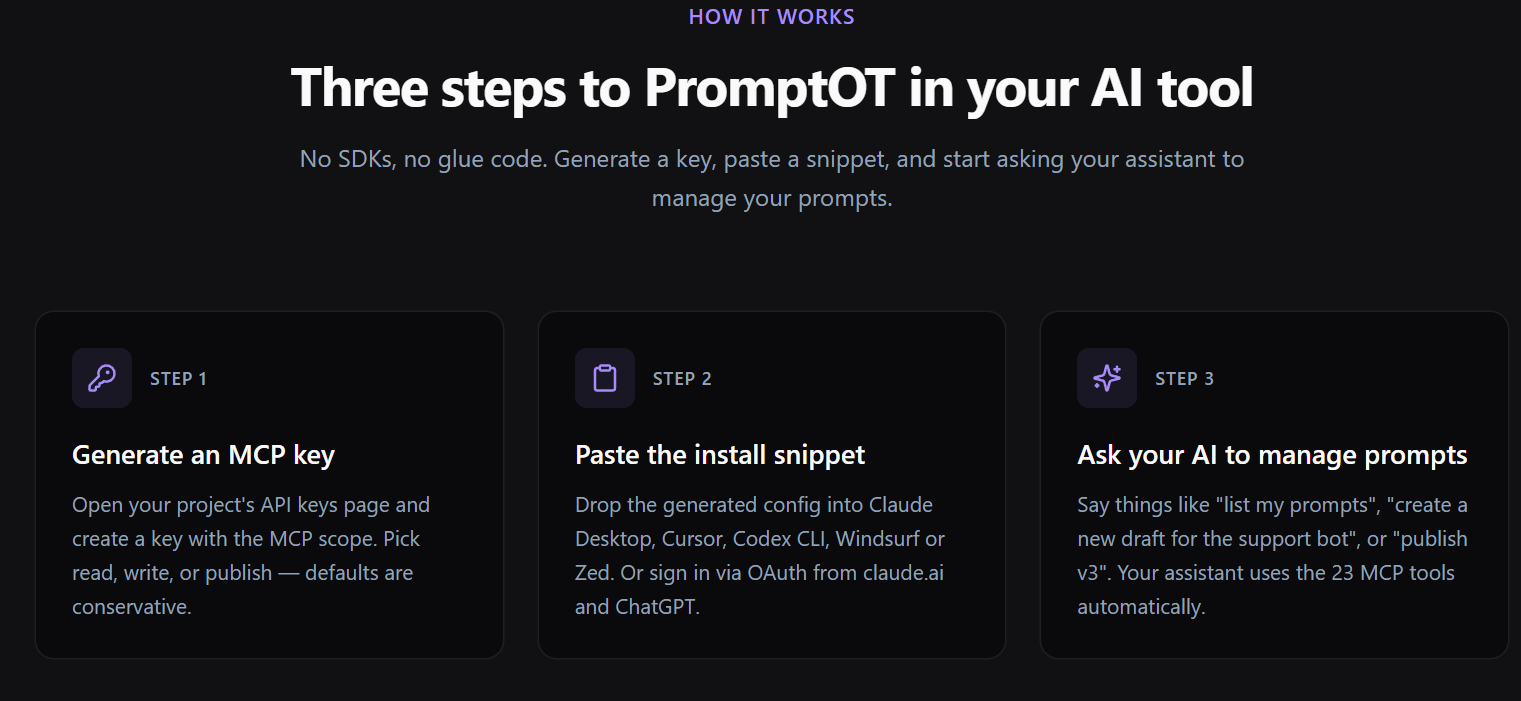
Task: Click the purple HOW IT WORKS label
Action: (771, 17)
